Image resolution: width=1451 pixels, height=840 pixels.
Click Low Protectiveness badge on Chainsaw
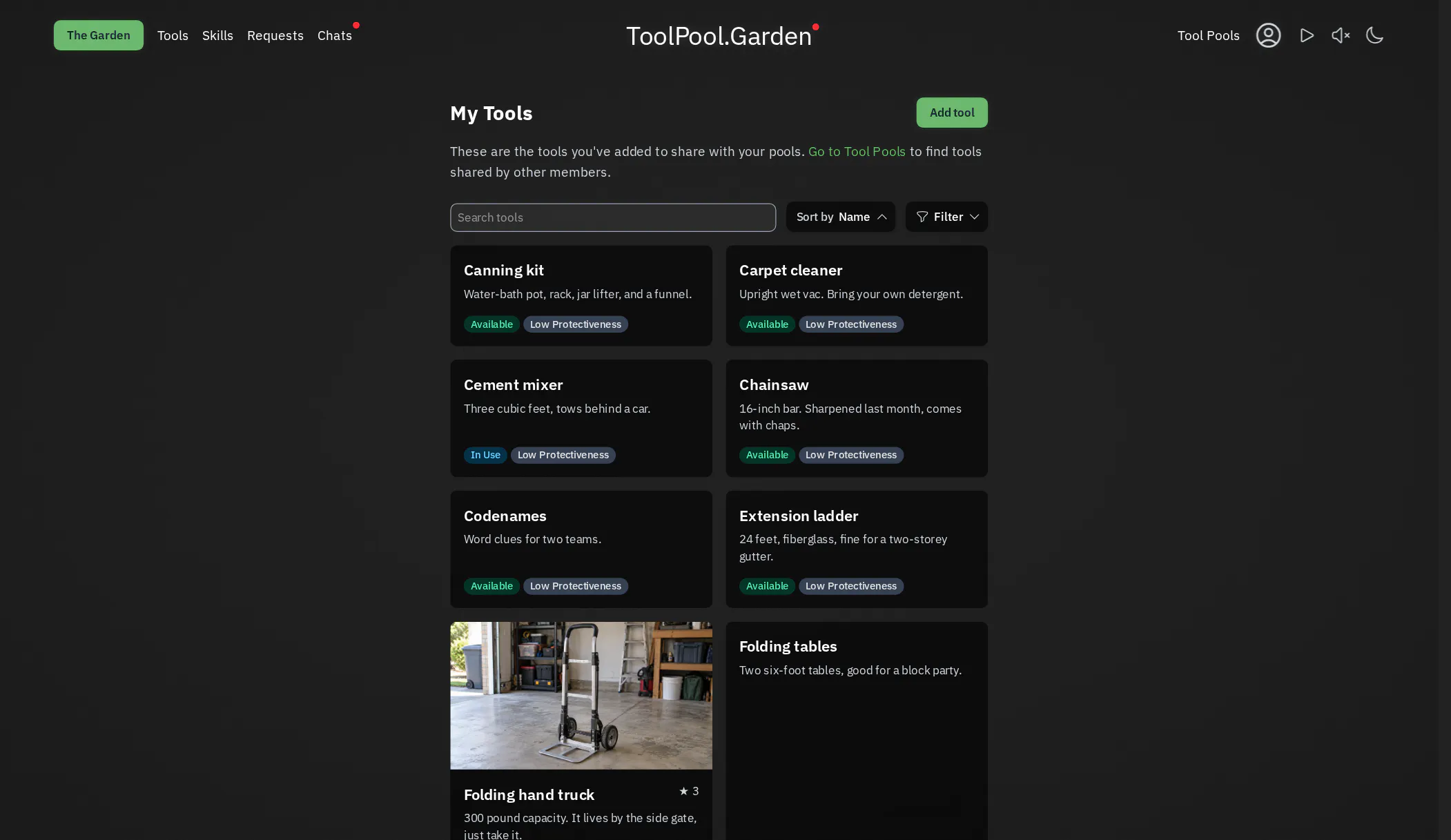pyautogui.click(x=851, y=455)
